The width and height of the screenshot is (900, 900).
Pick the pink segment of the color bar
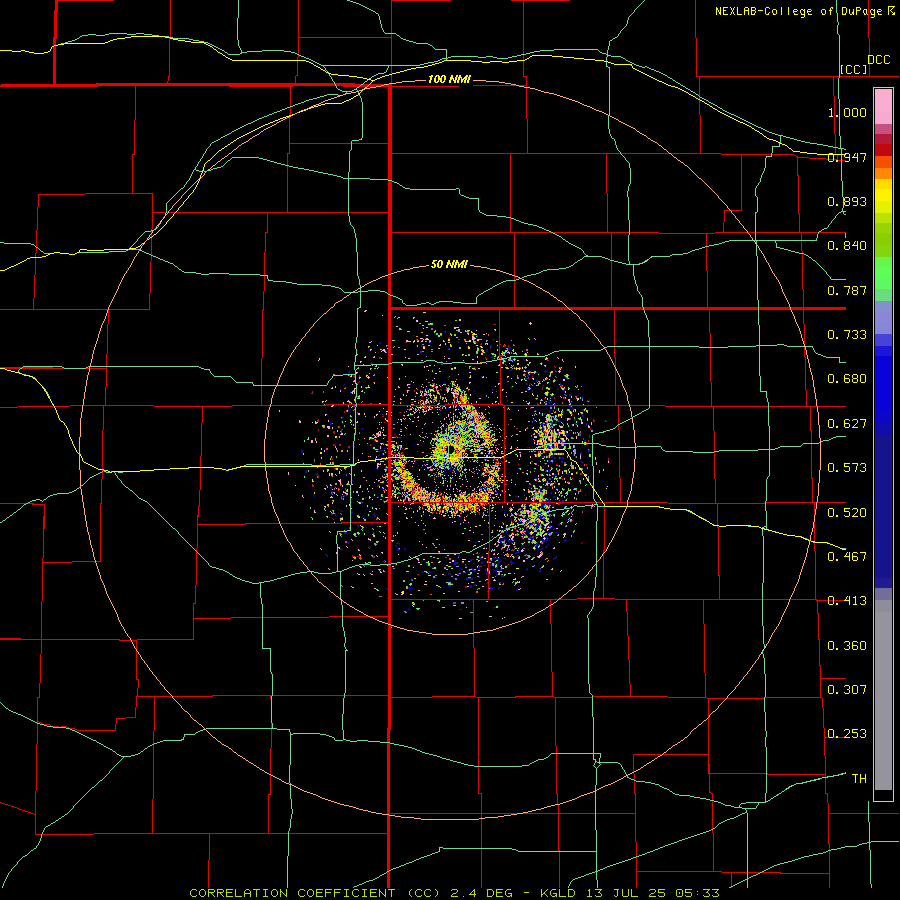tap(883, 107)
